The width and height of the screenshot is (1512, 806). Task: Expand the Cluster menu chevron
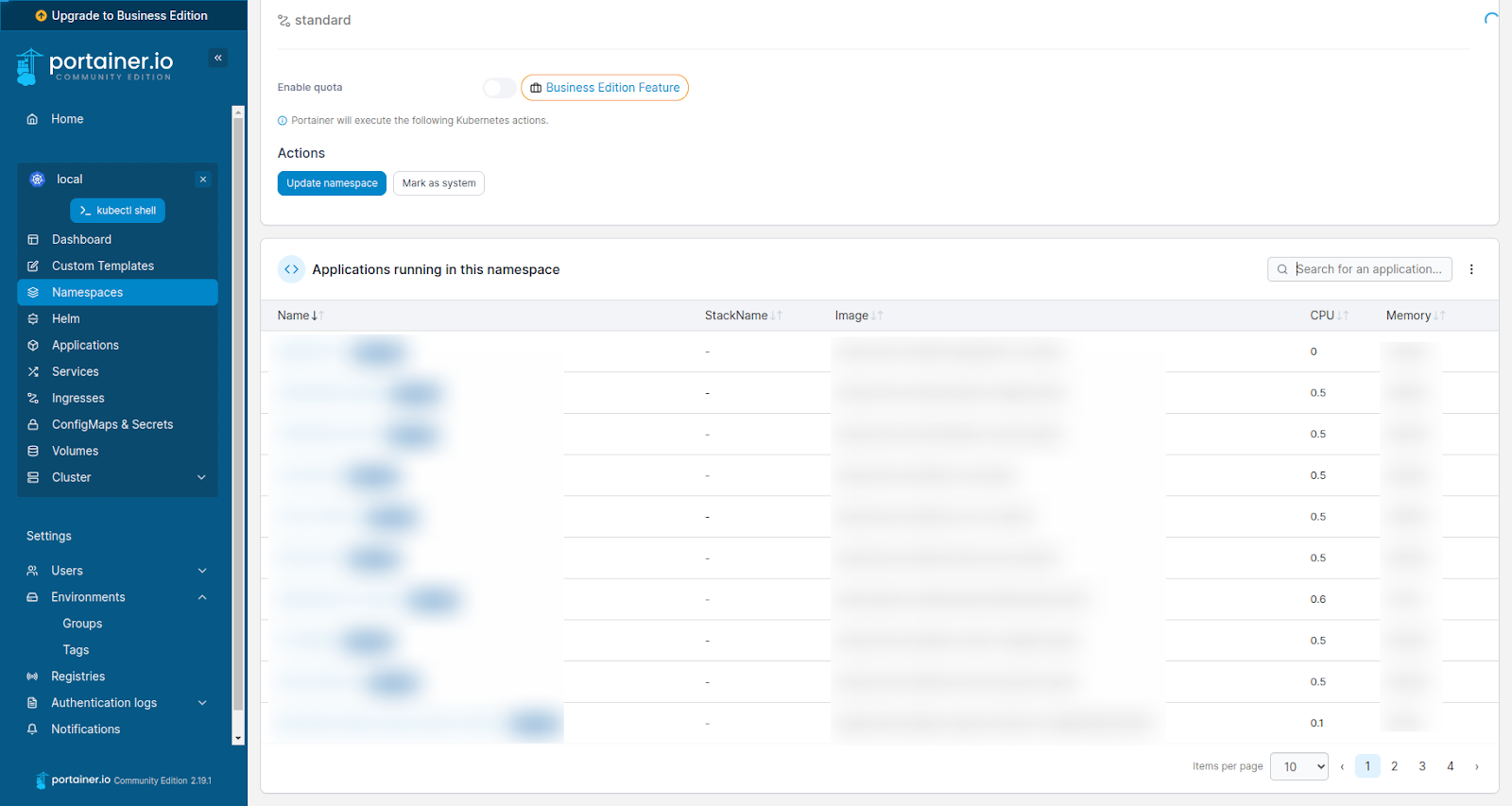pyautogui.click(x=201, y=478)
